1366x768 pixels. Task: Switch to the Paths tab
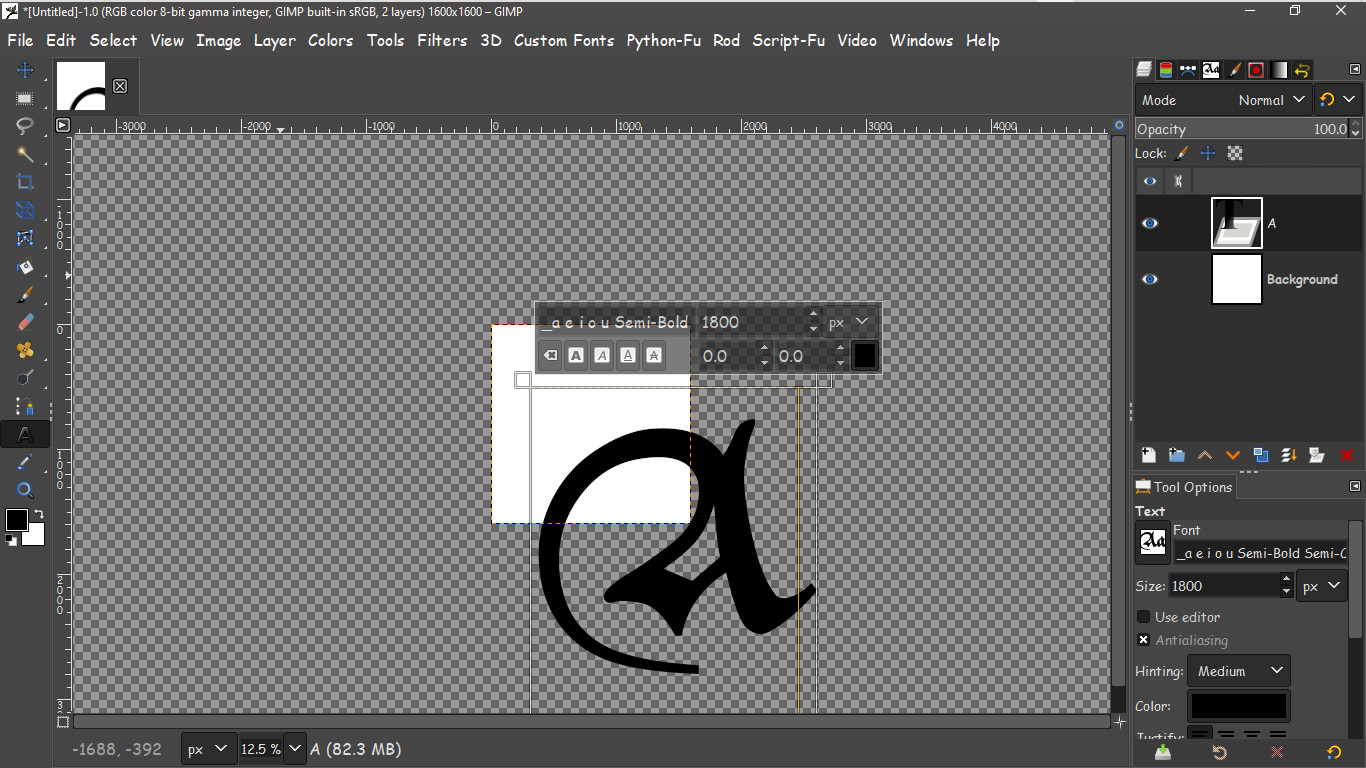[1188, 70]
